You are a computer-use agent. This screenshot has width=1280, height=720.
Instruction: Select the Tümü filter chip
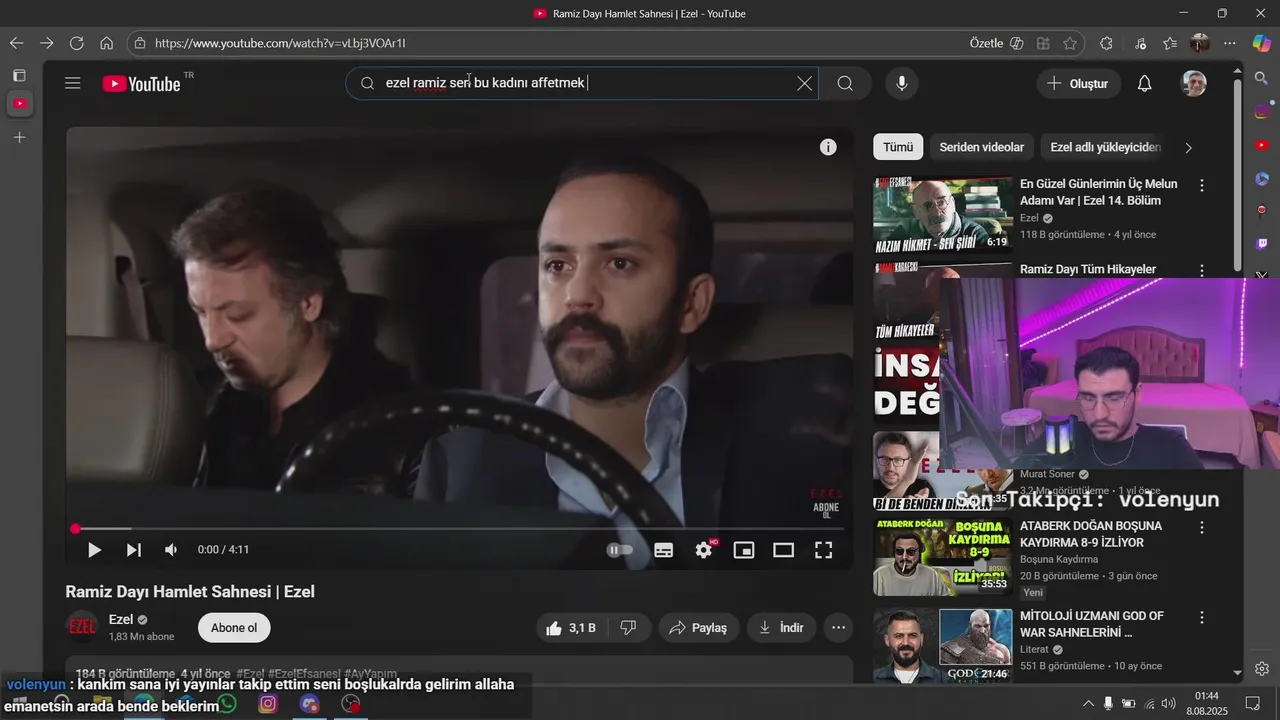[898, 147]
